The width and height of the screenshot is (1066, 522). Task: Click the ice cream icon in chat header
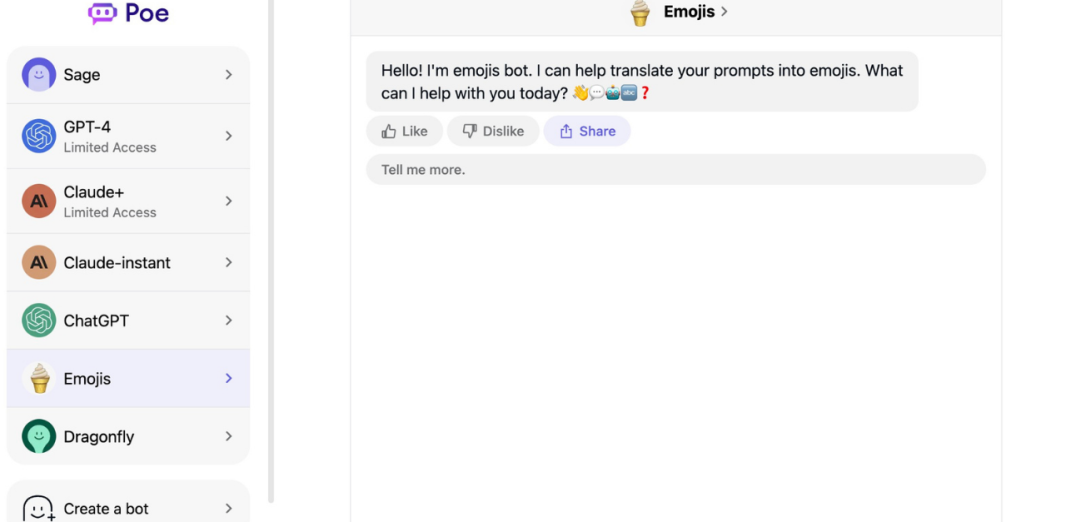[x=640, y=12]
